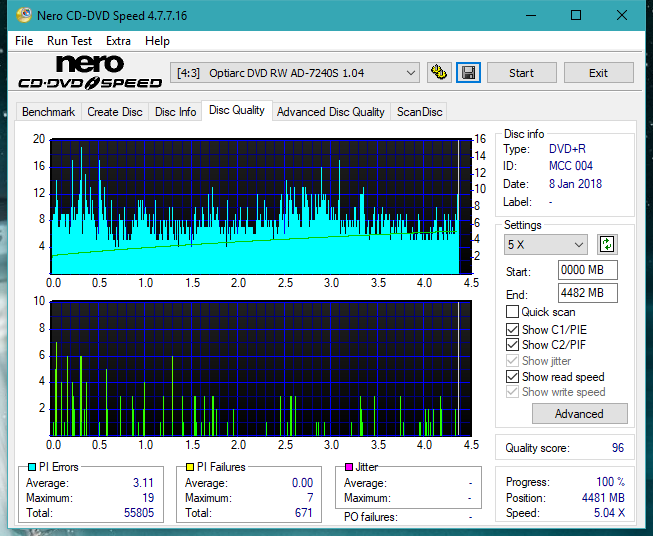
Task: Click the PO failures label
Action: [x=370, y=517]
